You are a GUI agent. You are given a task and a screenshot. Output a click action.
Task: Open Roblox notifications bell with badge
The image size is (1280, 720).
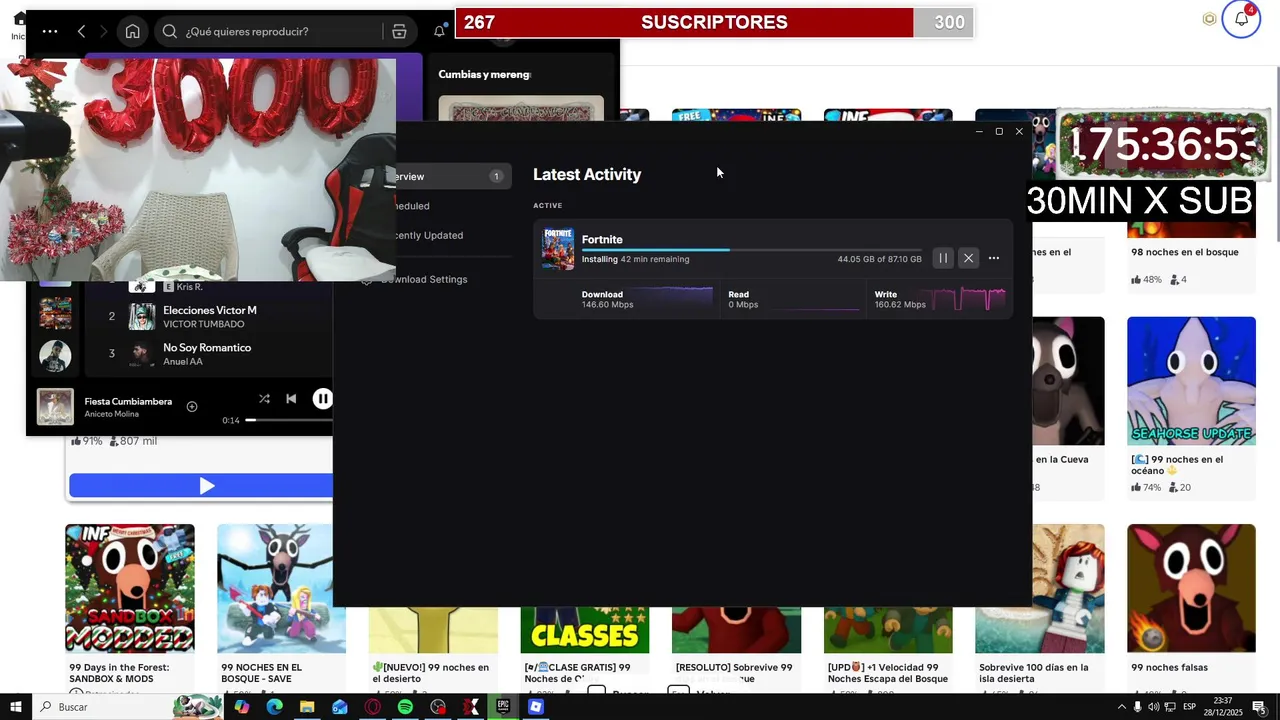[x=1241, y=19]
